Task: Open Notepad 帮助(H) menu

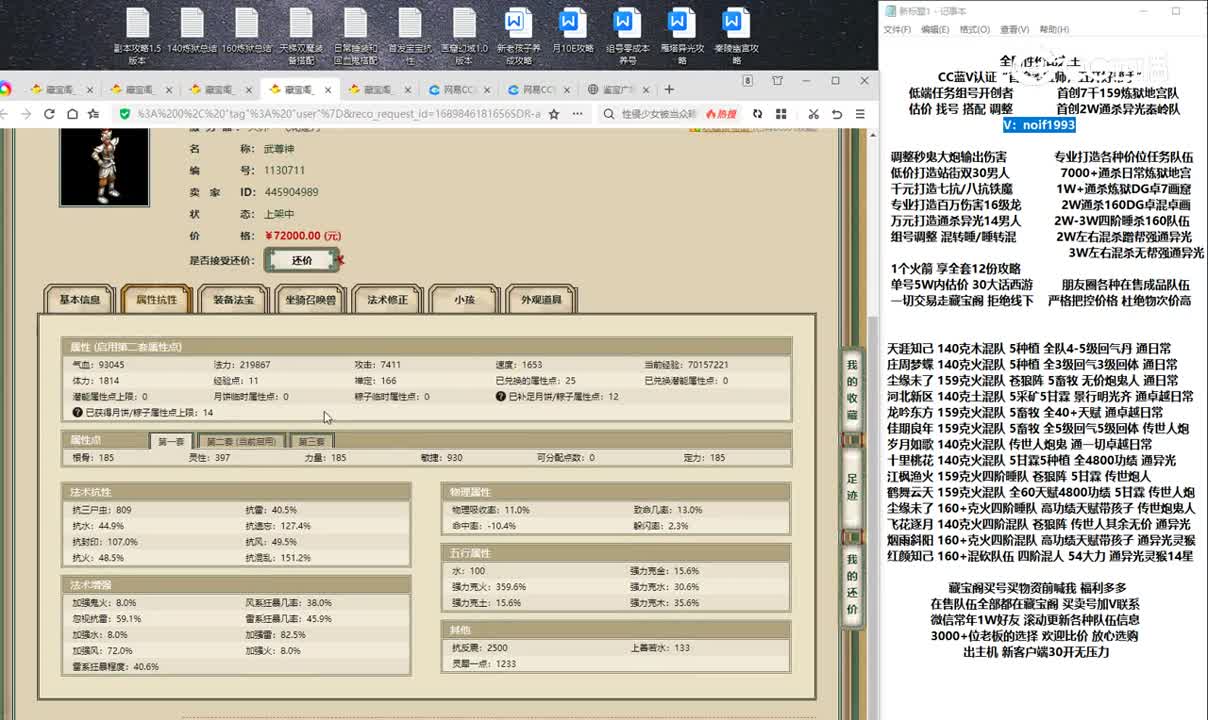Action: [x=1054, y=30]
